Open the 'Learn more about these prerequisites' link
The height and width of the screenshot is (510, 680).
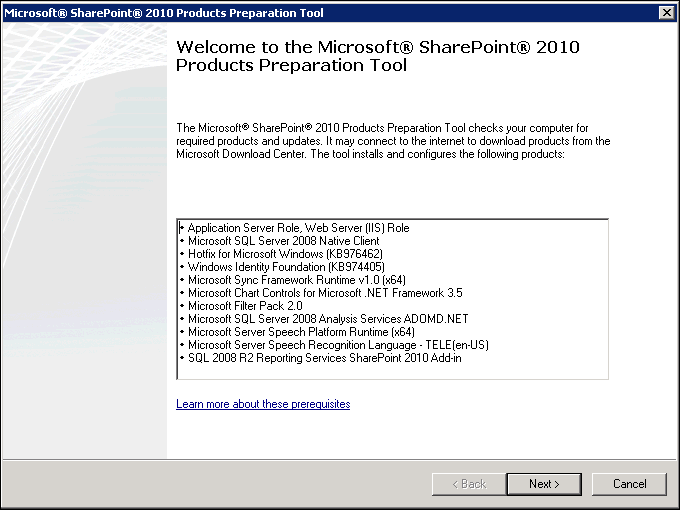coord(263,404)
